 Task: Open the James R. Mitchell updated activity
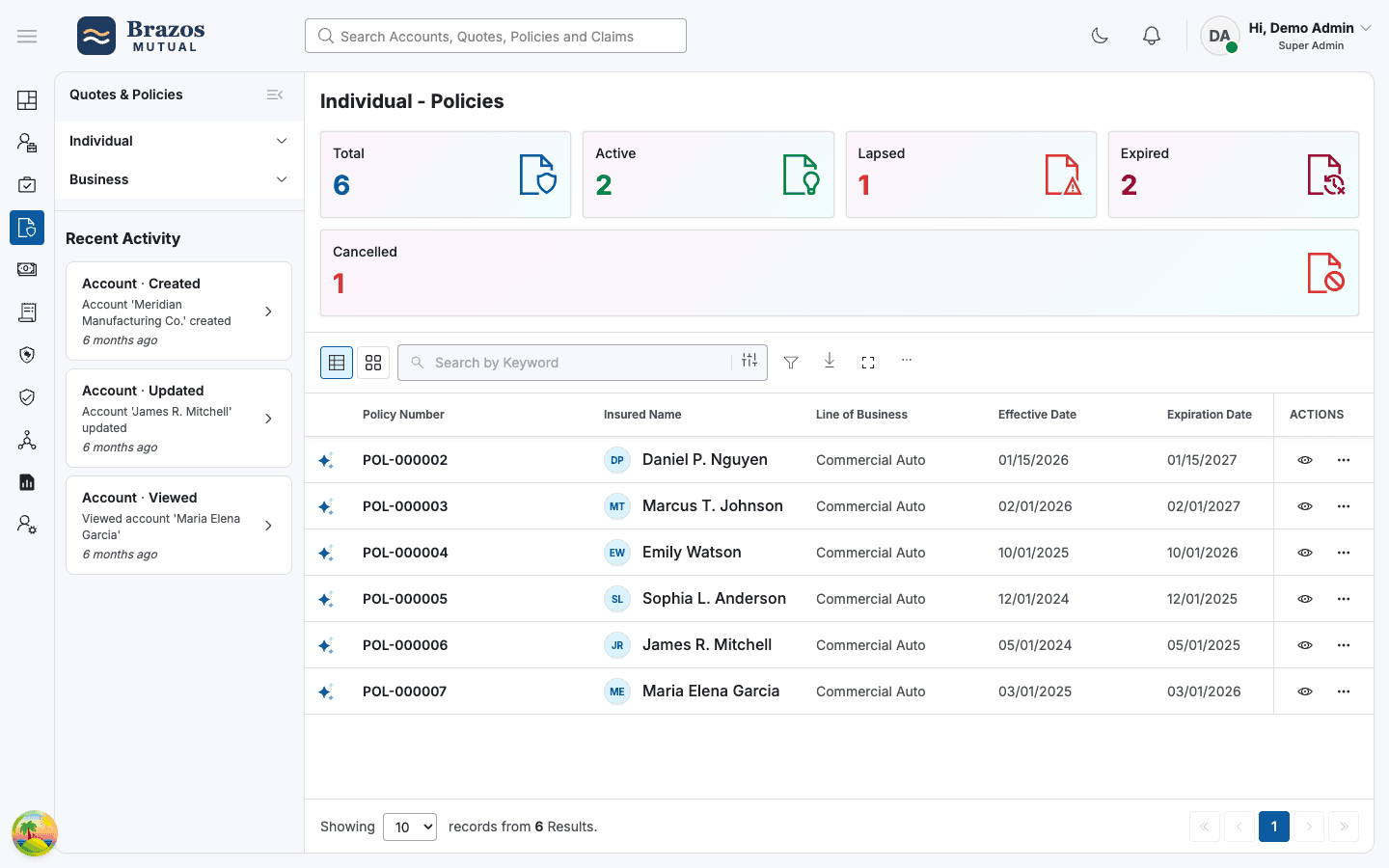(178, 419)
